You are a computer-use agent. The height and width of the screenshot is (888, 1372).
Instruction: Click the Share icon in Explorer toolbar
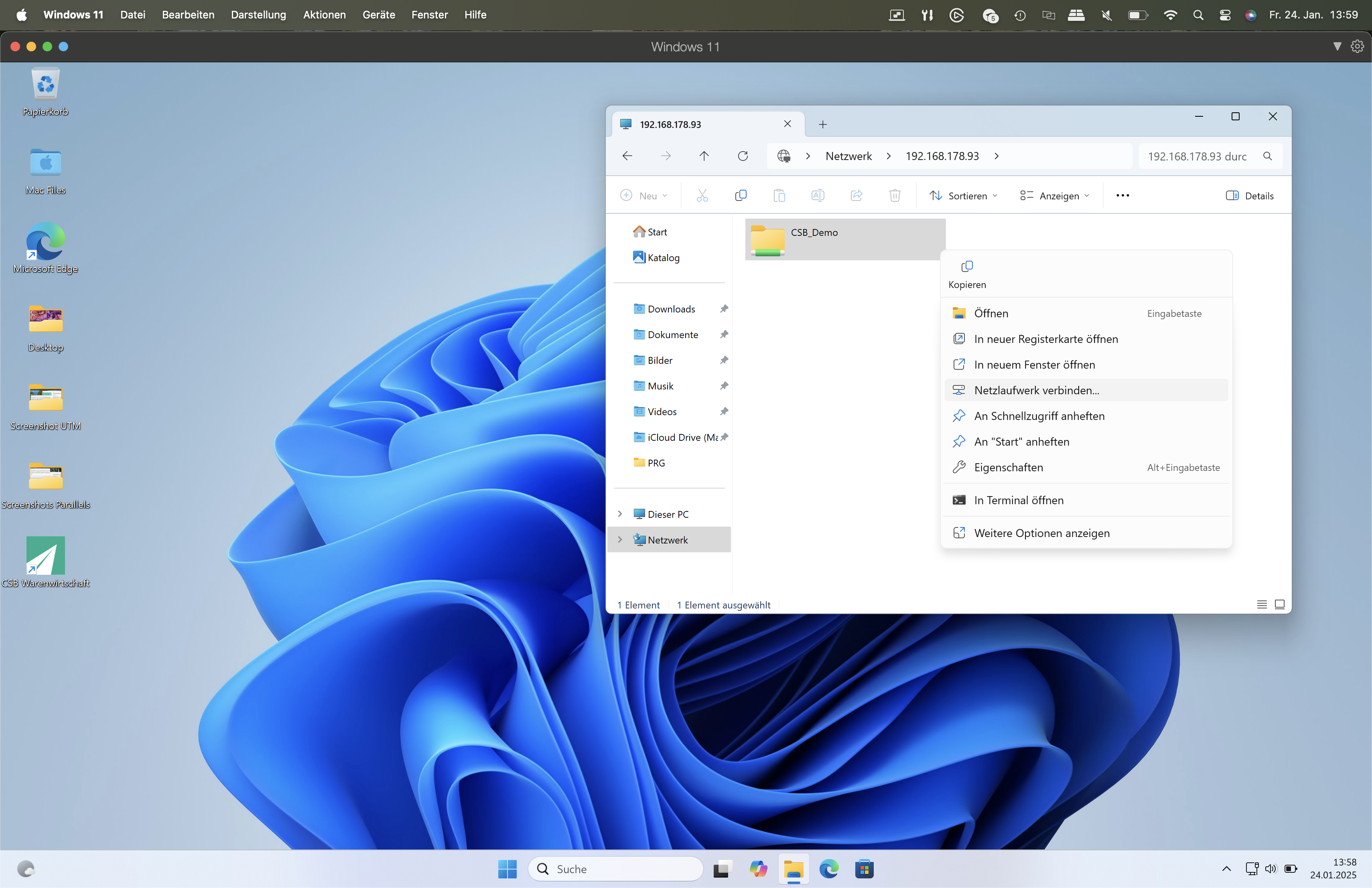tap(856, 196)
